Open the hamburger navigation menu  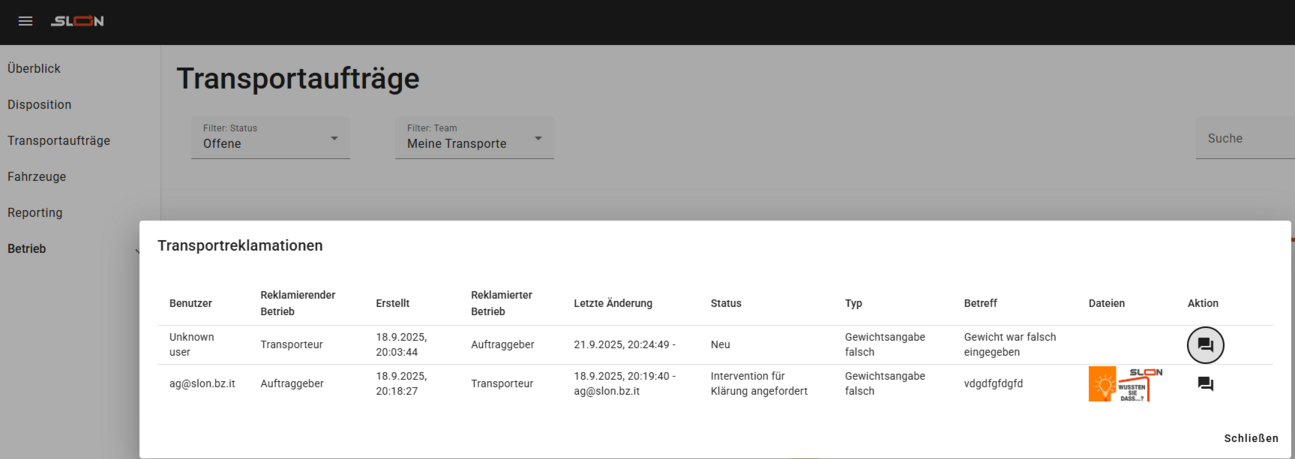26,21
